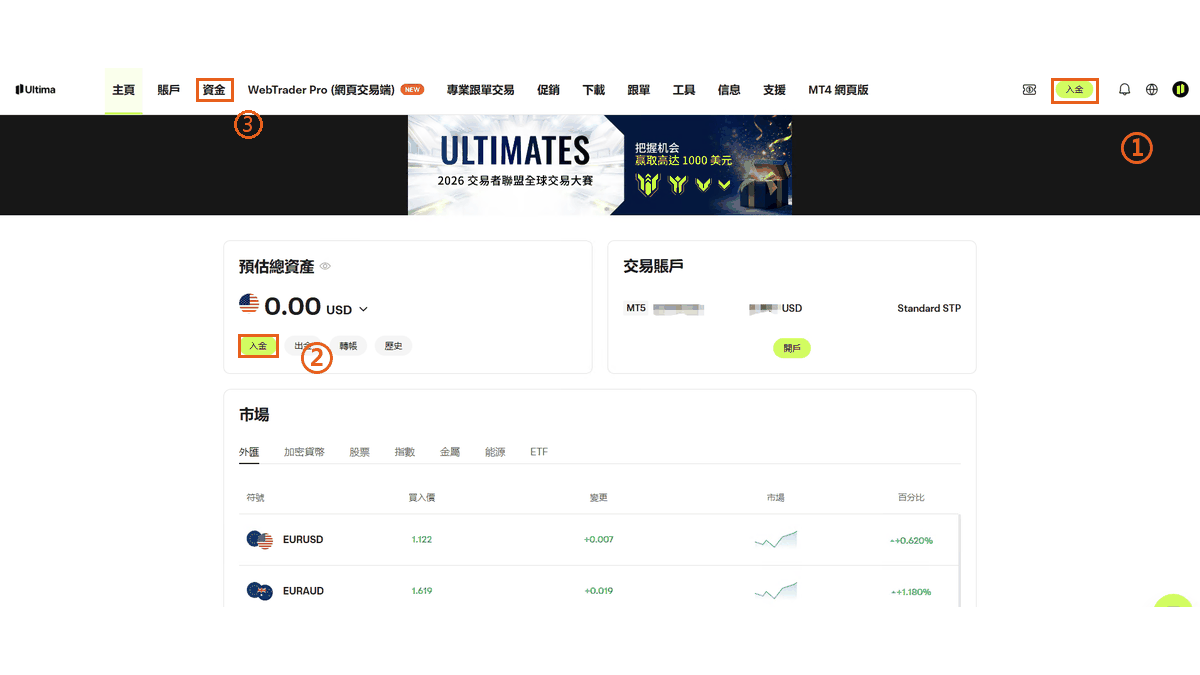Image resolution: width=1200 pixels, height=675 pixels.
Task: Open the user profile avatar
Action: pyautogui.click(x=1180, y=90)
